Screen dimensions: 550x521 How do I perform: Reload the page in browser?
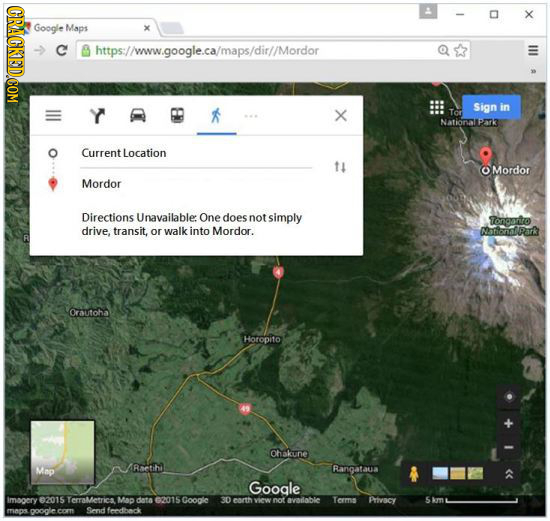pyautogui.click(x=62, y=51)
